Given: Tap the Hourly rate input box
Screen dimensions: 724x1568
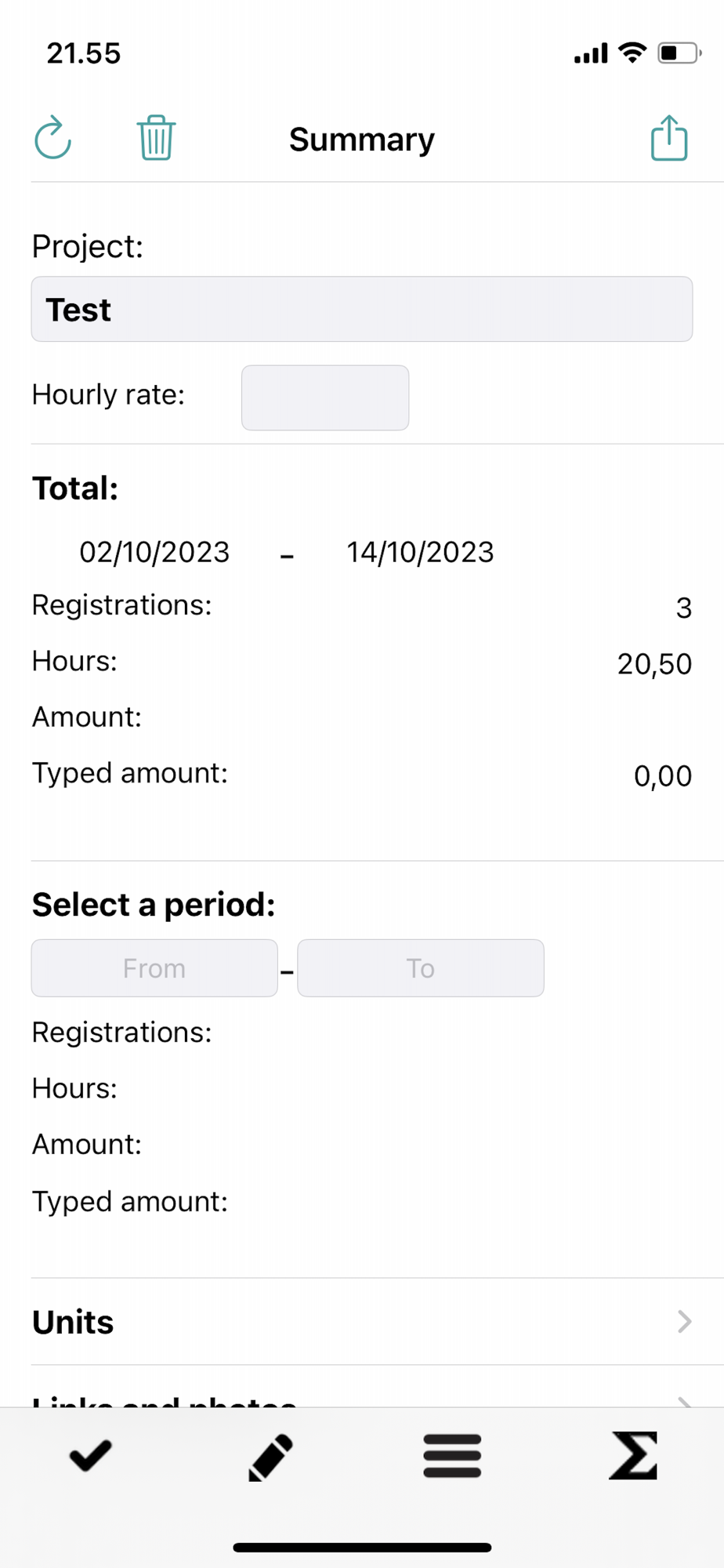Looking at the screenshot, I should [x=325, y=397].
